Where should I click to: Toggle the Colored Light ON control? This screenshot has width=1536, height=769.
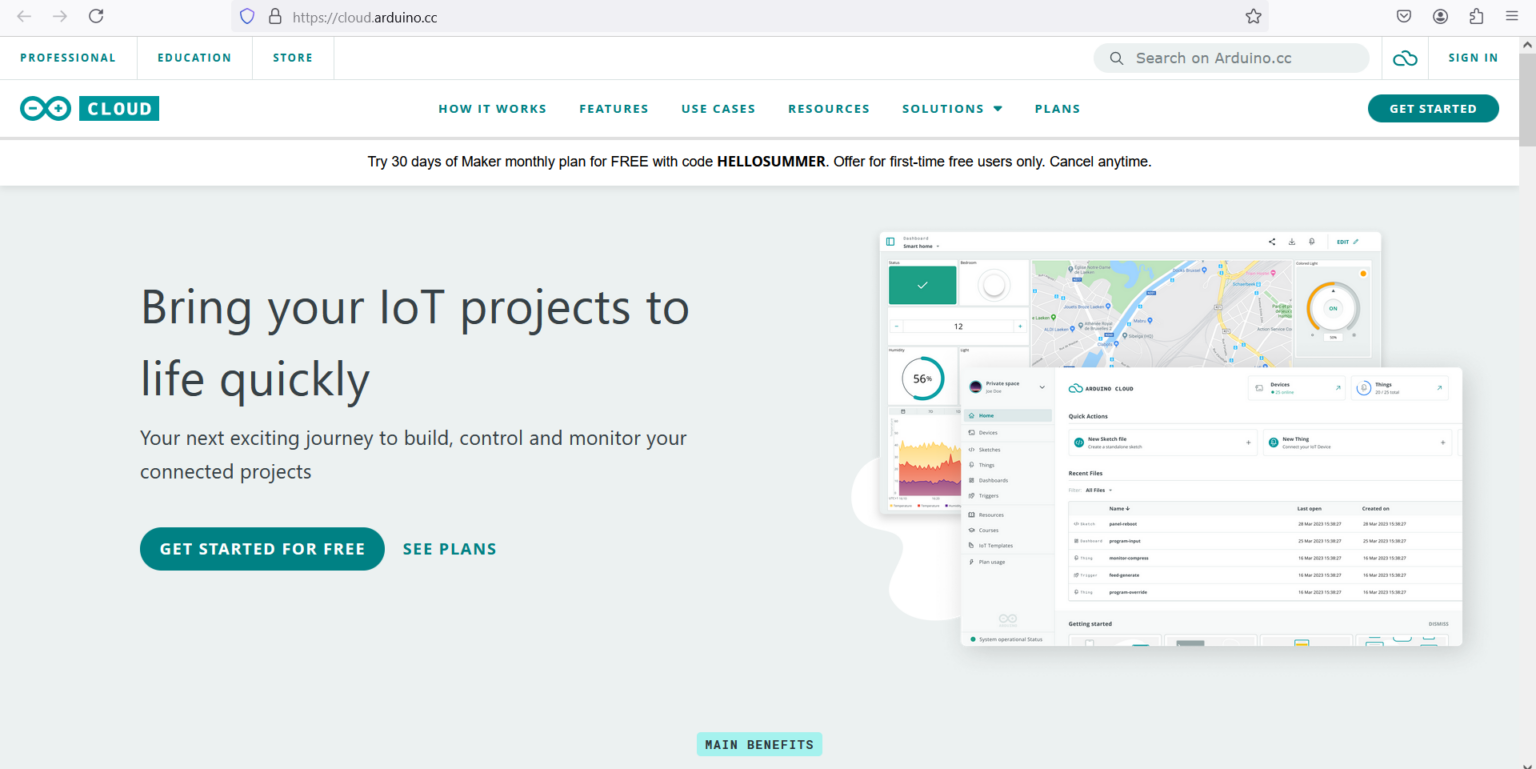click(1333, 308)
